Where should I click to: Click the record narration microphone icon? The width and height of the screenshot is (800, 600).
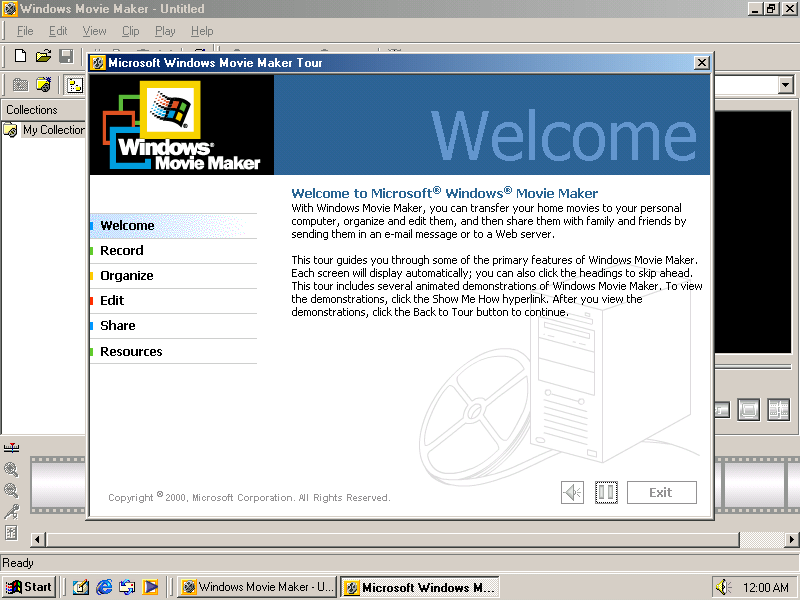pyautogui.click(x=11, y=511)
